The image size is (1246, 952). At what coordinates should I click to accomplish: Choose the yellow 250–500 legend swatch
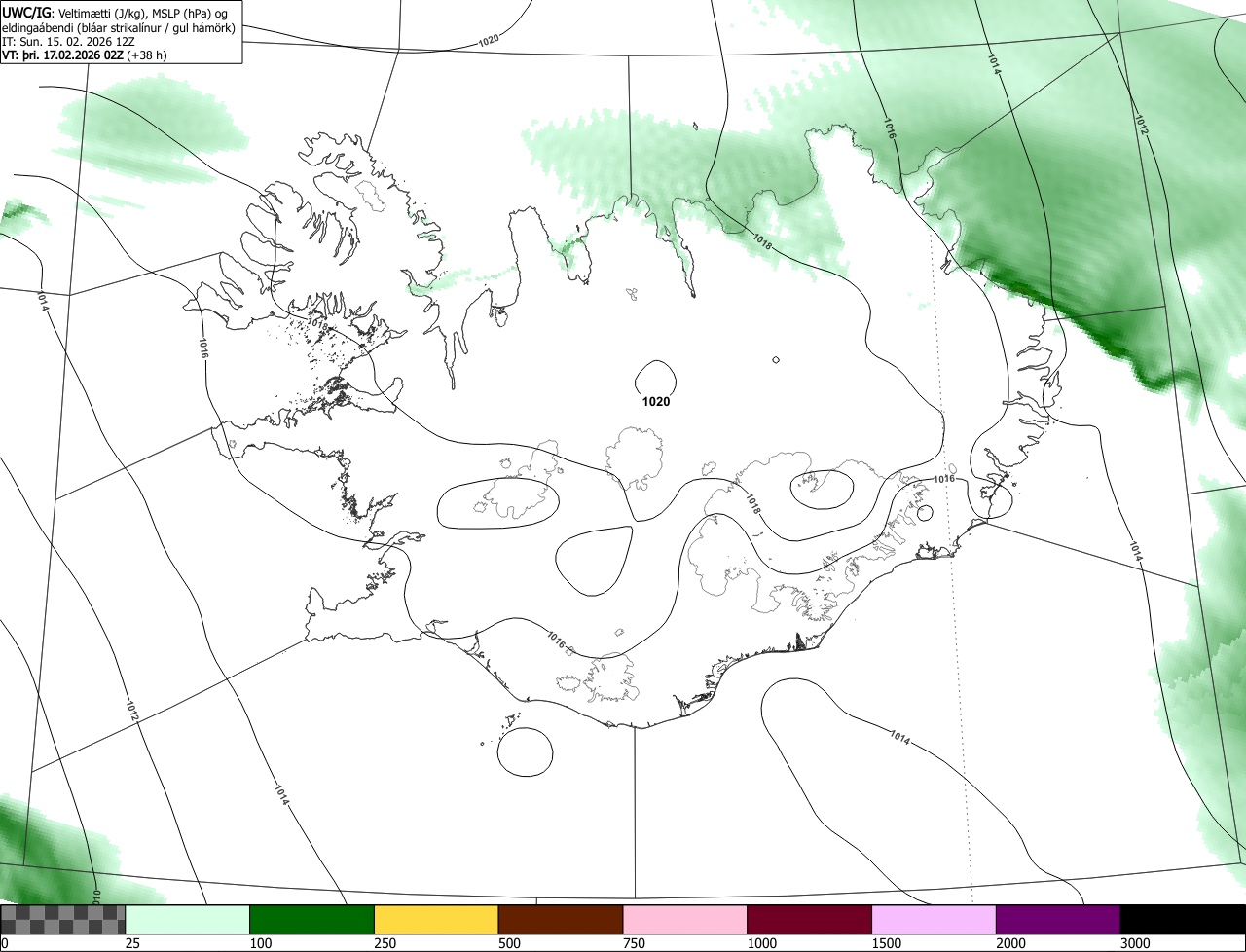click(436, 920)
